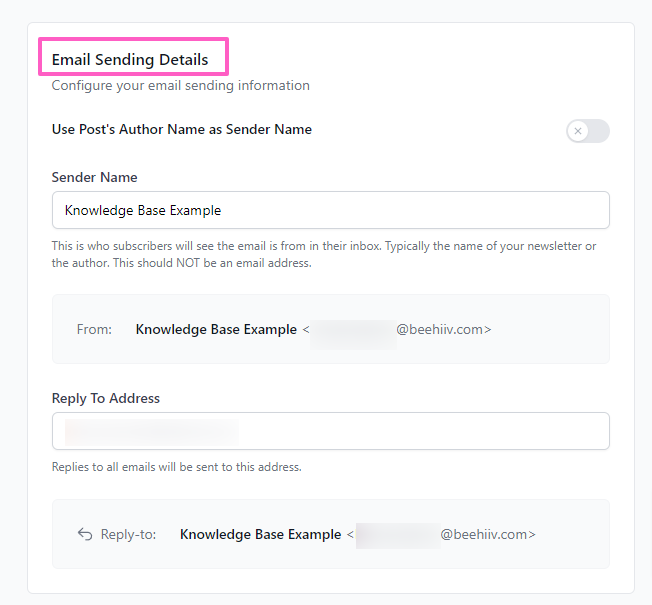652x605 pixels.
Task: Click the 'Reply-to:' label in preview box
Action: [128, 534]
